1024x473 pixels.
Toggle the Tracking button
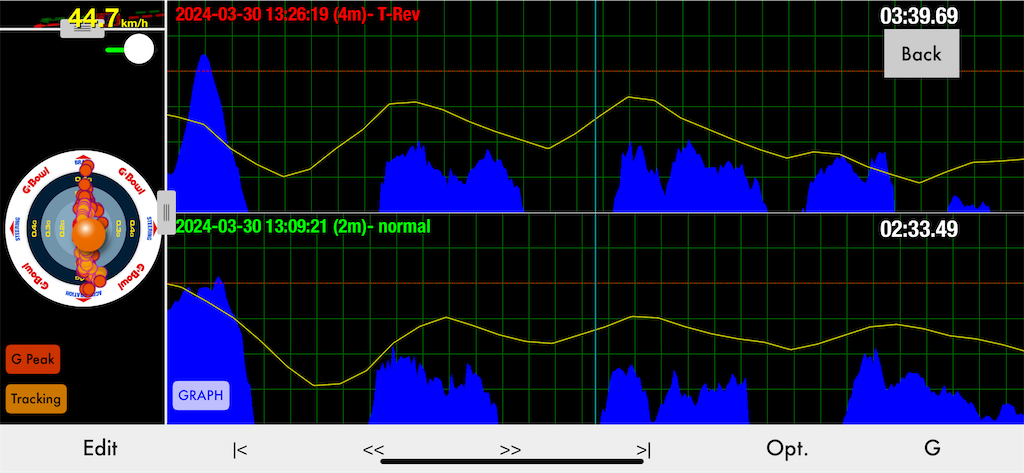pos(36,399)
